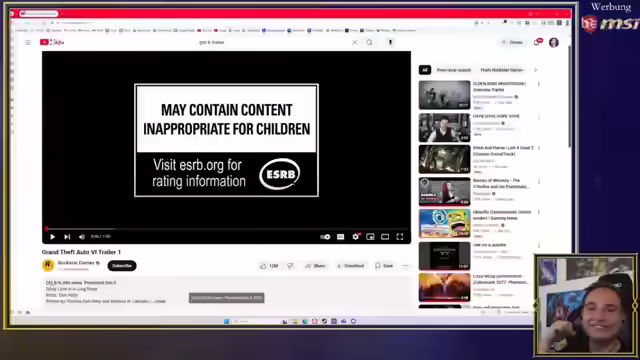Open the notifications bell
Viewport: 640px width, 360px height.
pos(537,42)
